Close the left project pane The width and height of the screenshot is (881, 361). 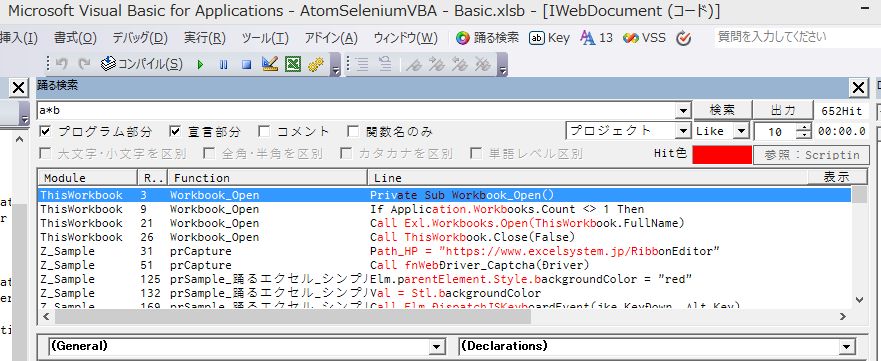(19, 87)
